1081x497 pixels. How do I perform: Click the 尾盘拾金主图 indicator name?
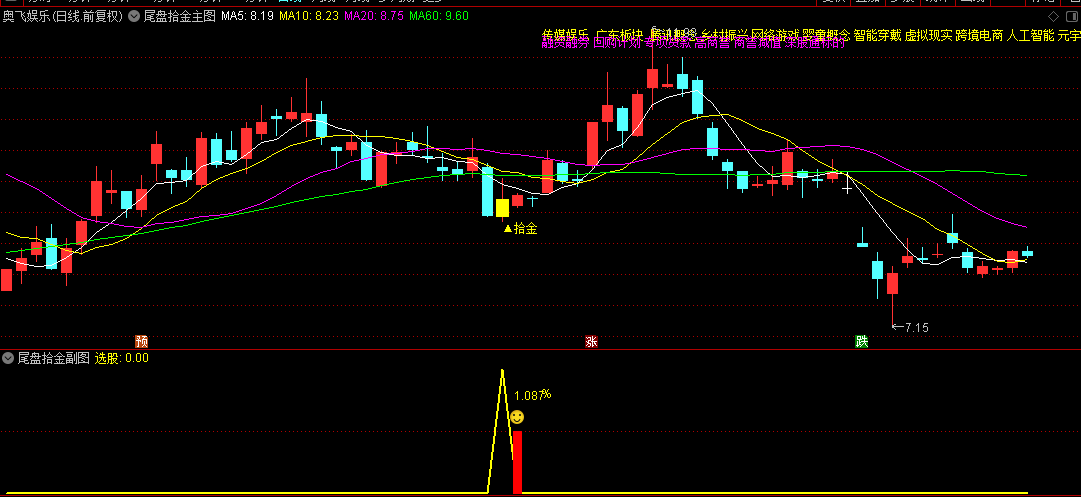tap(179, 16)
